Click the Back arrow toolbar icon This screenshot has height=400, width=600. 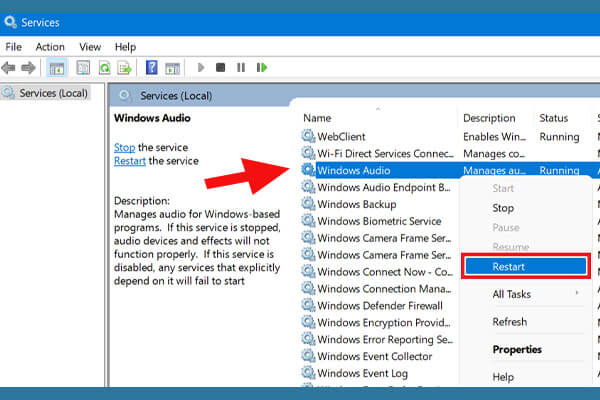(x=8, y=68)
